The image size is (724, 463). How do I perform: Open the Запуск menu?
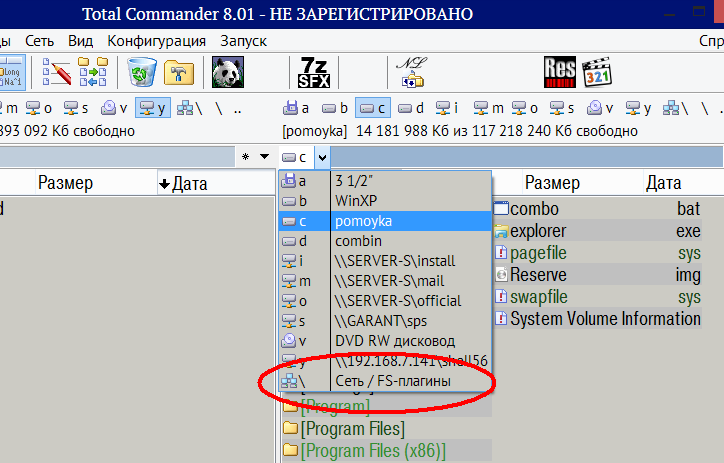pyautogui.click(x=243, y=41)
